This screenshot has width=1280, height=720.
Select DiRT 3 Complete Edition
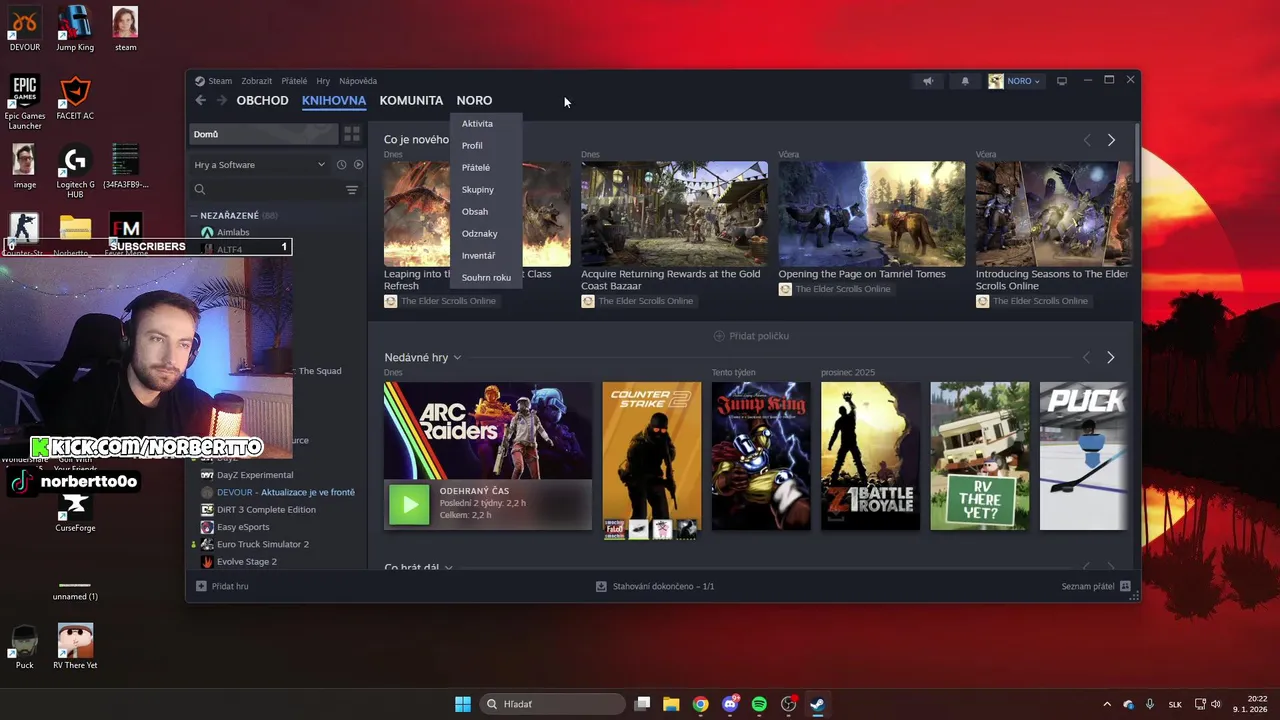266,510
